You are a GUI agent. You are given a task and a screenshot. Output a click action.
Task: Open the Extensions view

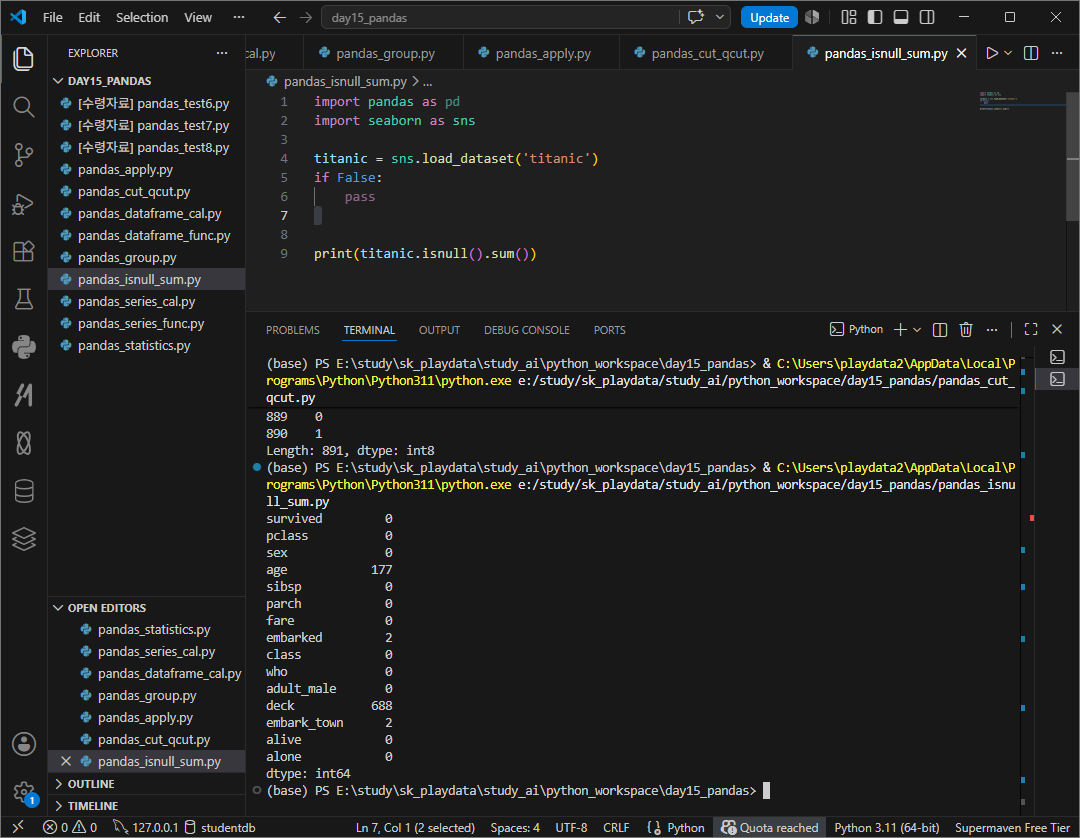click(23, 251)
